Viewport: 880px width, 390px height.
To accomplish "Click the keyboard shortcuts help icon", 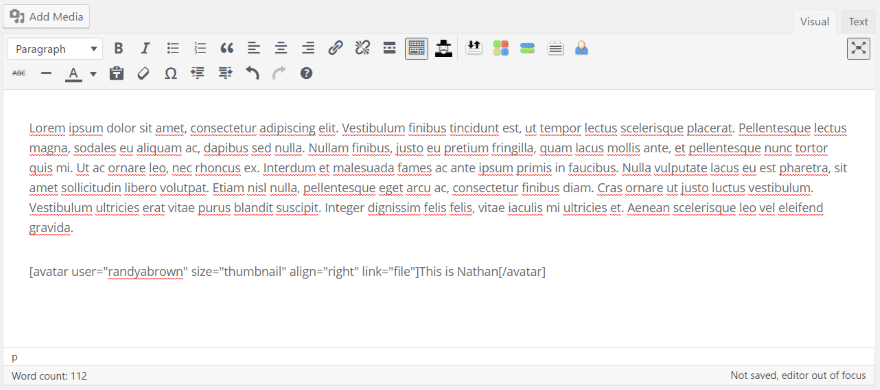I will coord(306,74).
